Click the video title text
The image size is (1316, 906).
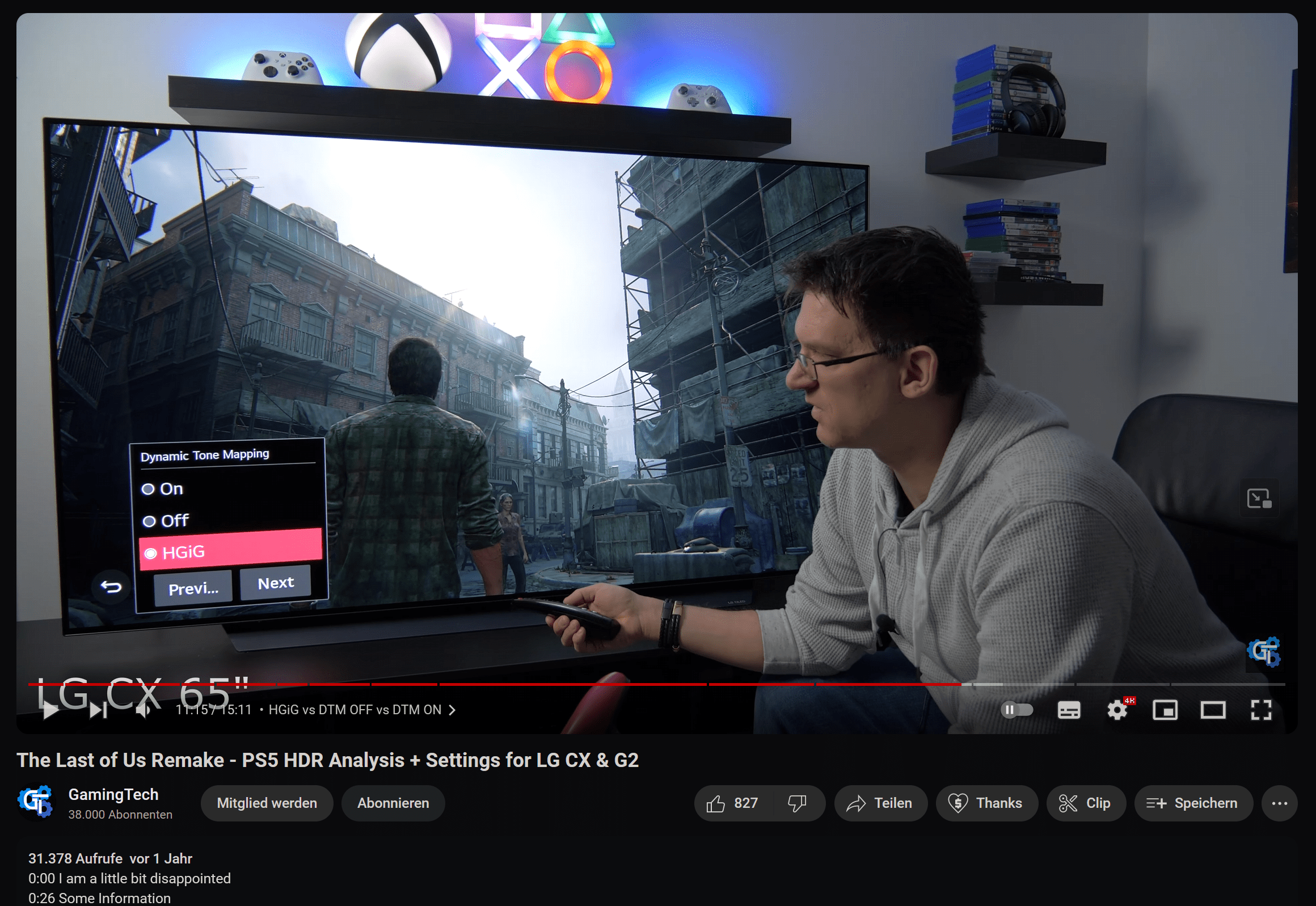pyautogui.click(x=327, y=760)
